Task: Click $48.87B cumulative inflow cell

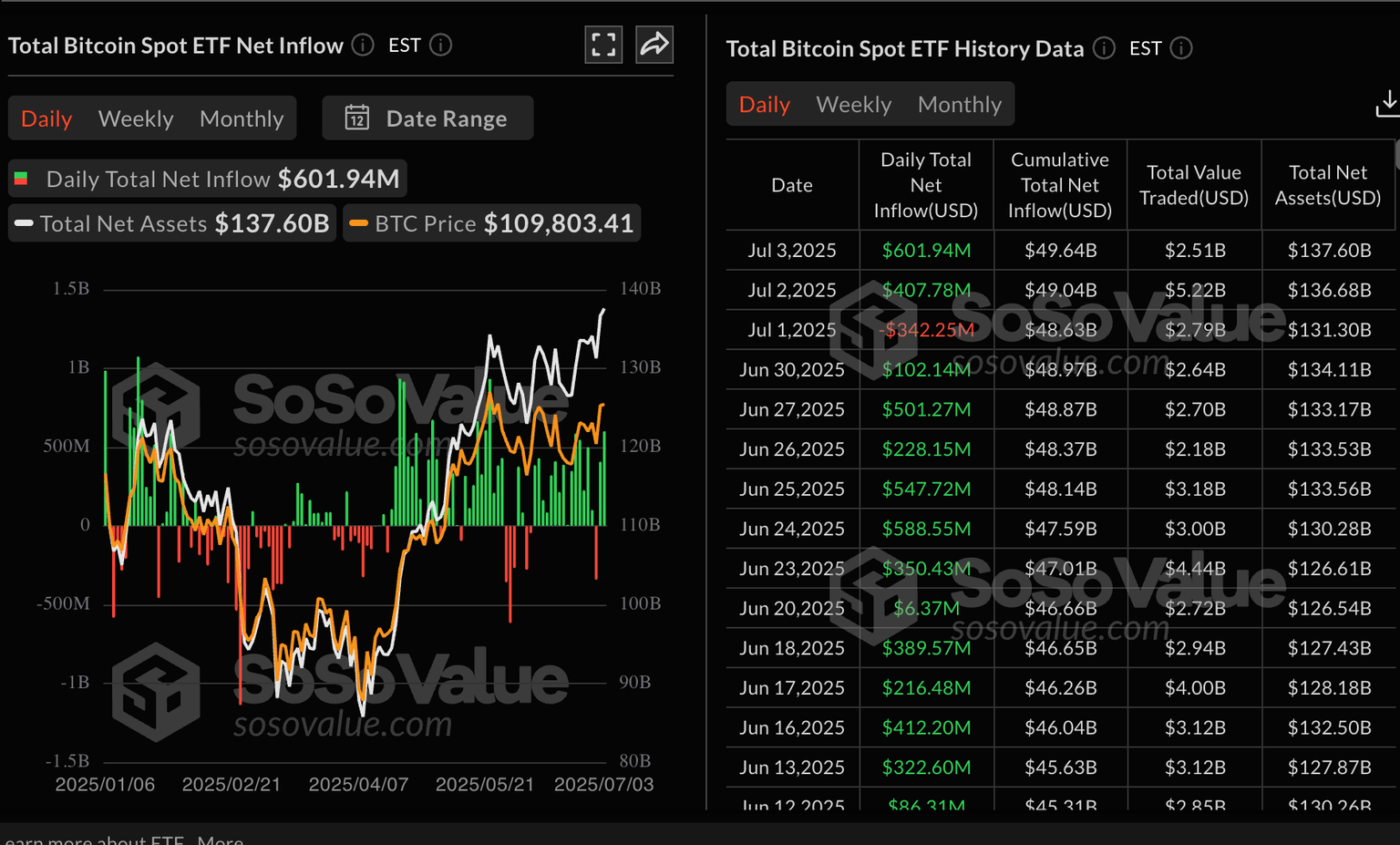Action: (1060, 409)
